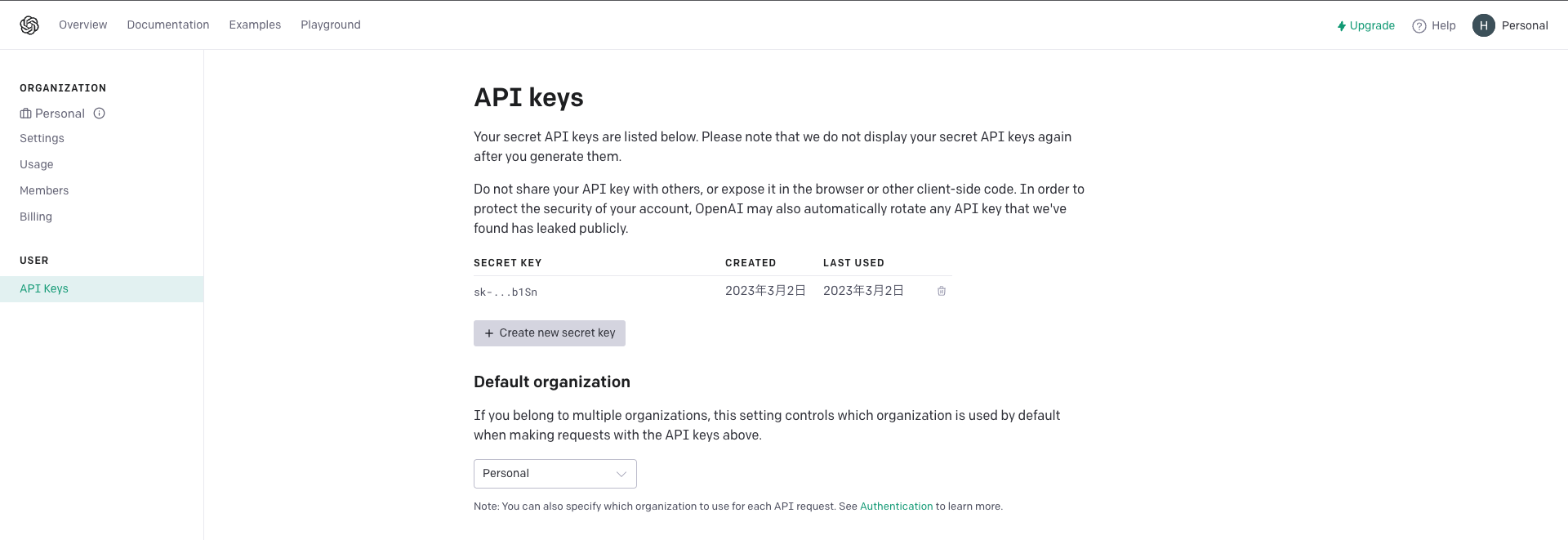Switch to the Playground

click(x=331, y=25)
